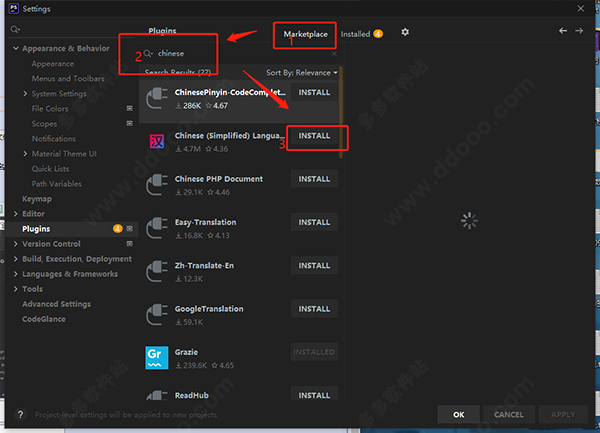
Task: Expand System Settings node
Action: [25, 94]
